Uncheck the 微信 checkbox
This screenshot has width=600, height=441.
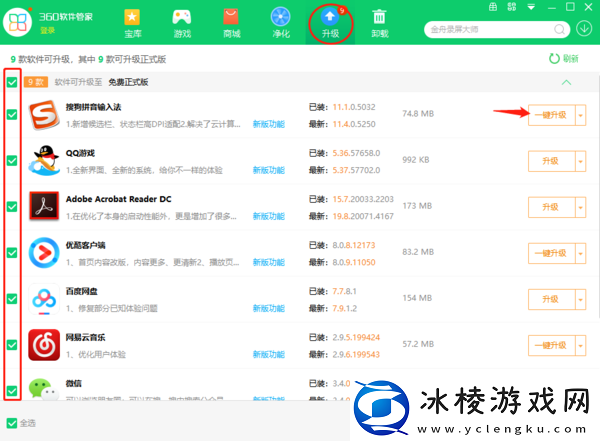pyautogui.click(x=12, y=391)
